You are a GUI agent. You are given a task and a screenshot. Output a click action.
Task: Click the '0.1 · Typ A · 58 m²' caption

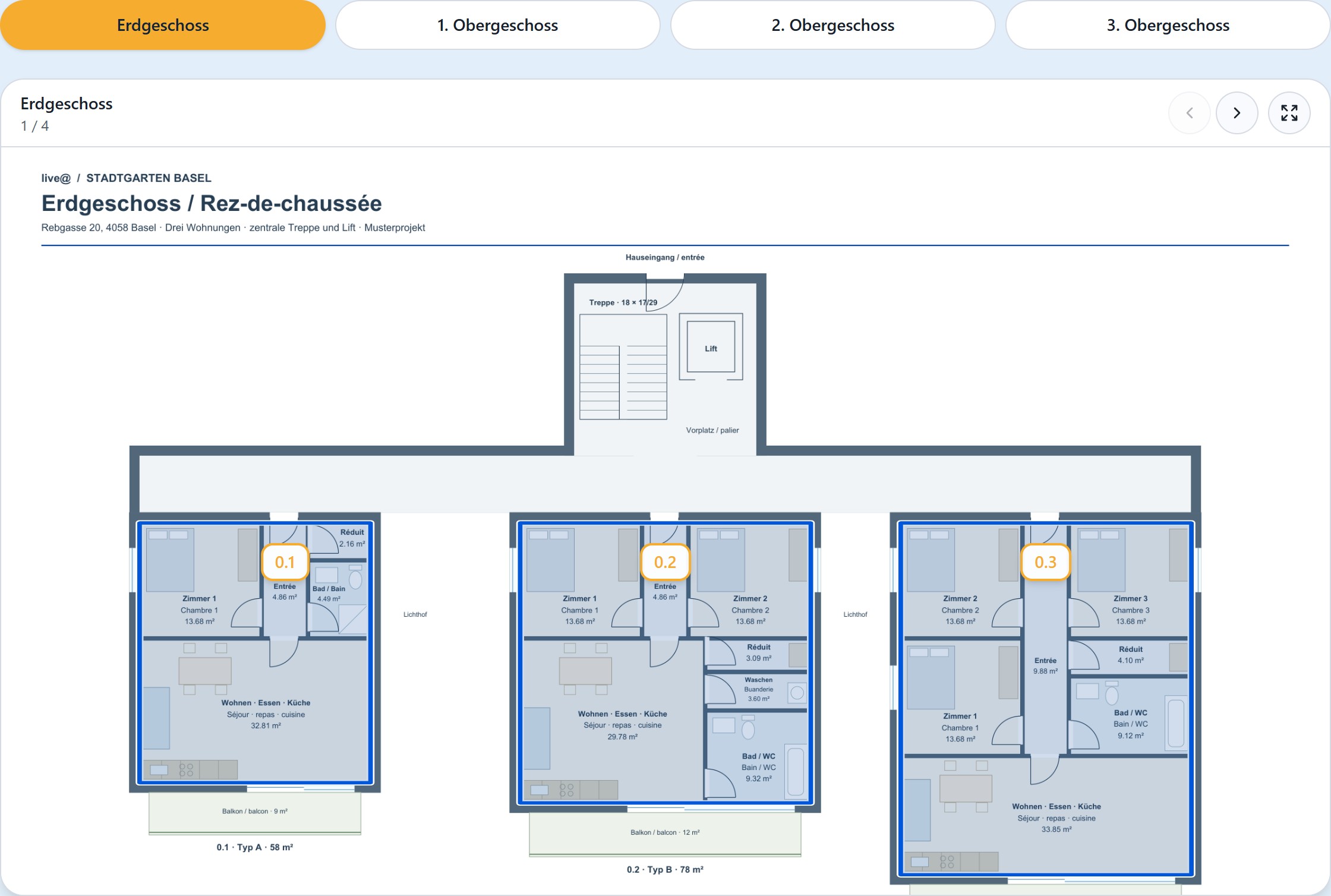[255, 847]
